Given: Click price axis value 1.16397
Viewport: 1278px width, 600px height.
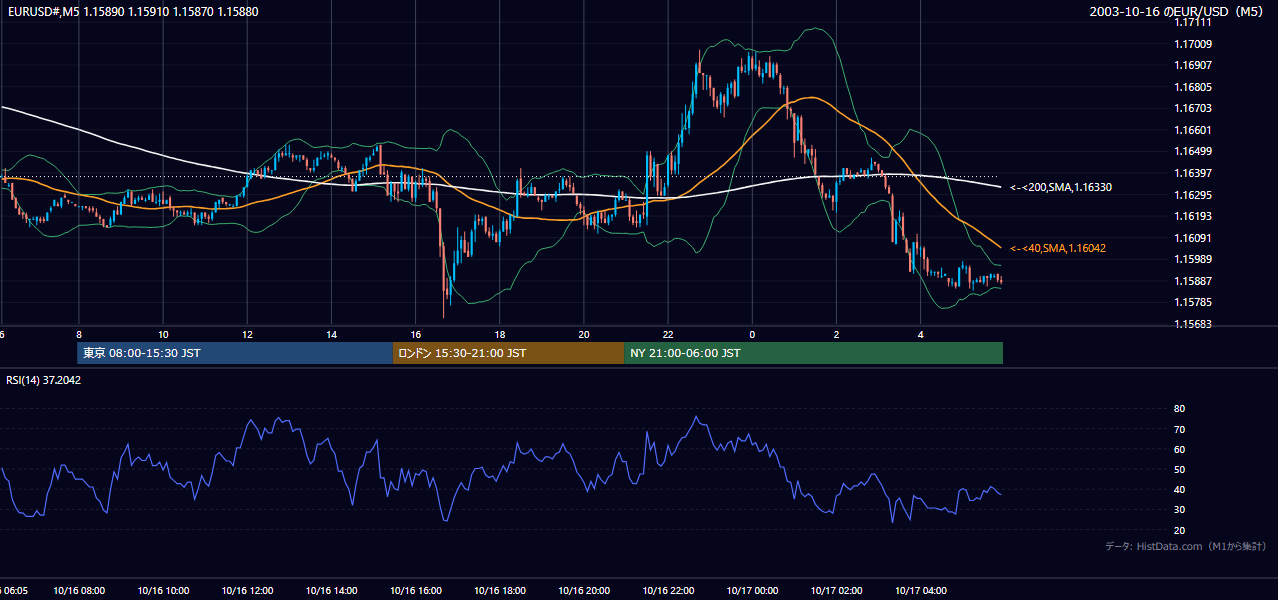Looking at the screenshot, I should tap(1193, 173).
